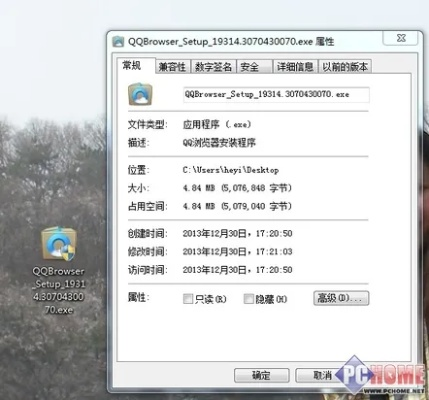429x400 pixels.
Task: Confirm with the 确定 button
Action: coord(262,376)
